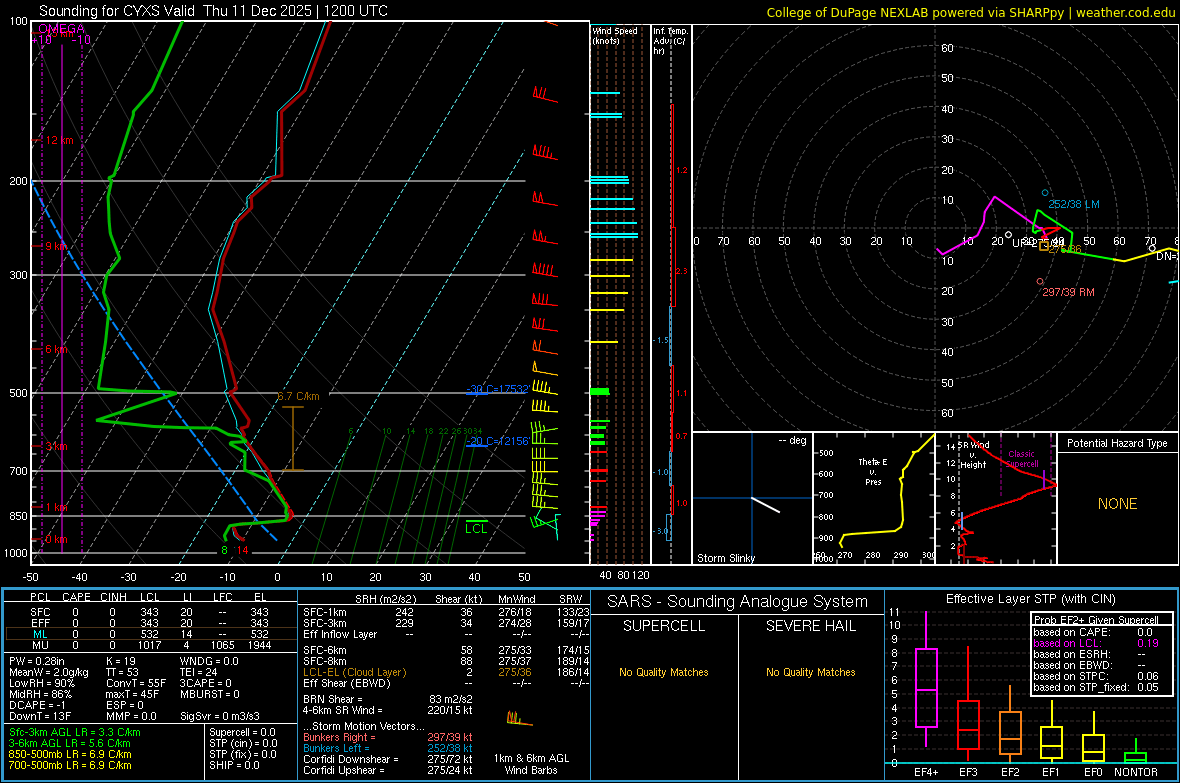This screenshot has height=783, width=1180.
Task: Click the Corfidi Downshear vector line
Action: coord(387,759)
